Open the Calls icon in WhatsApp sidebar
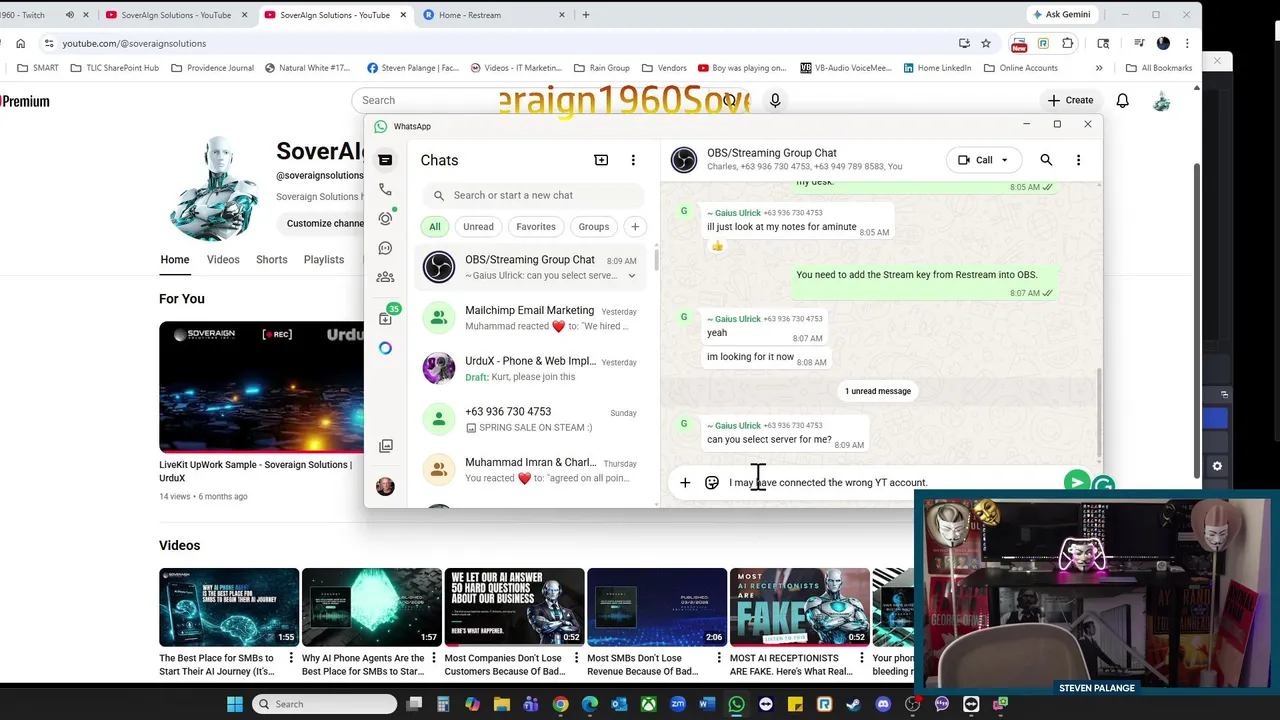This screenshot has width=1280, height=720. [x=385, y=189]
